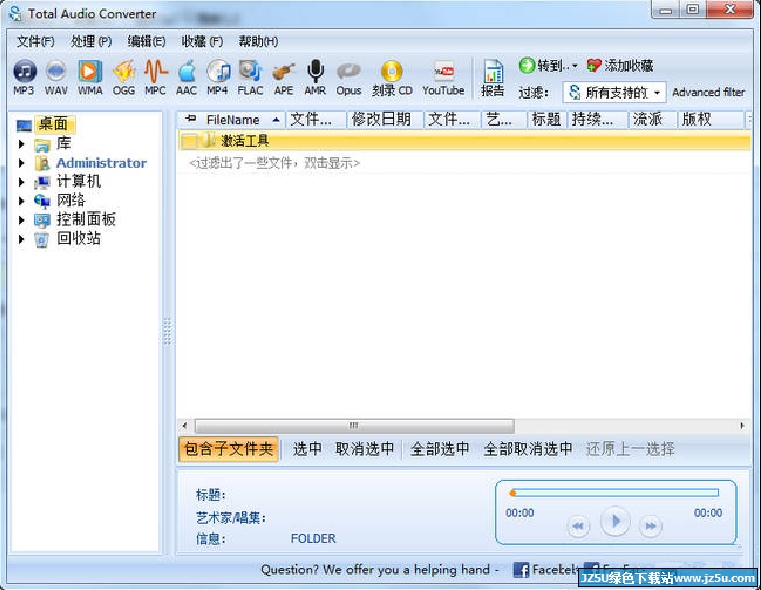Screen dimensions: 761x590
Task: Pick the MP4 format icon
Action: [217, 77]
